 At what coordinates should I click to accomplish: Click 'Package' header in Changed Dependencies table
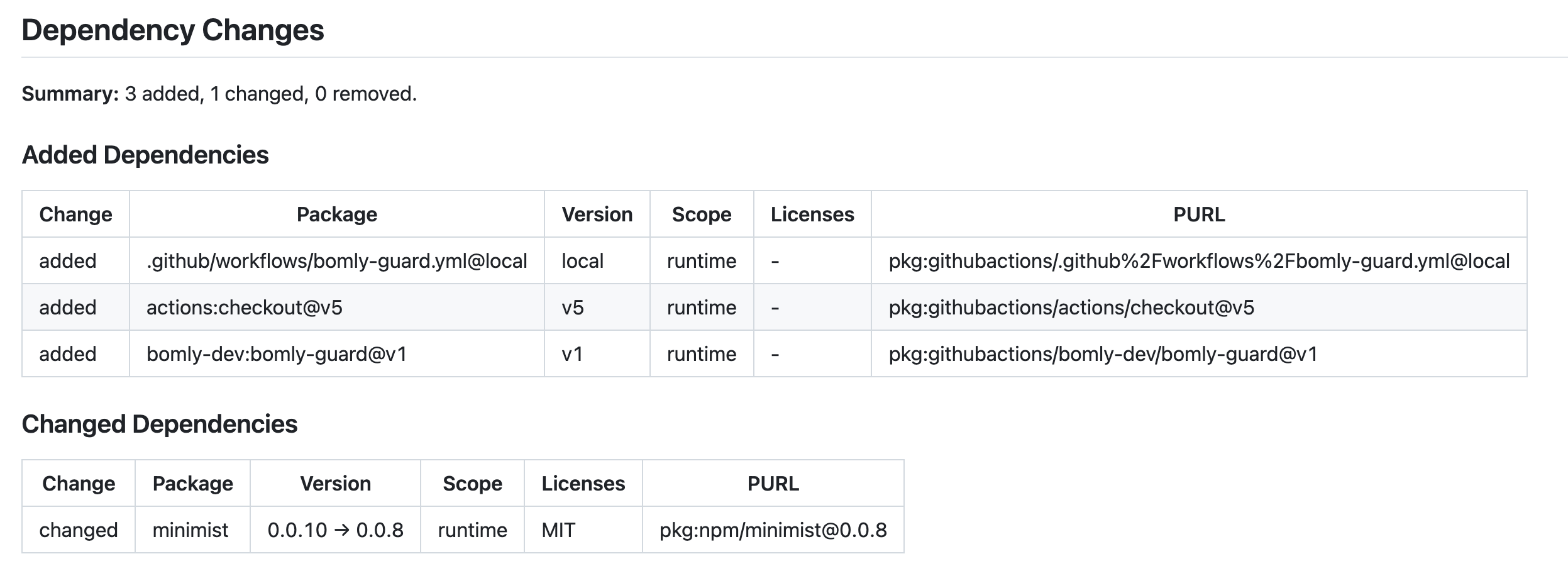[192, 484]
